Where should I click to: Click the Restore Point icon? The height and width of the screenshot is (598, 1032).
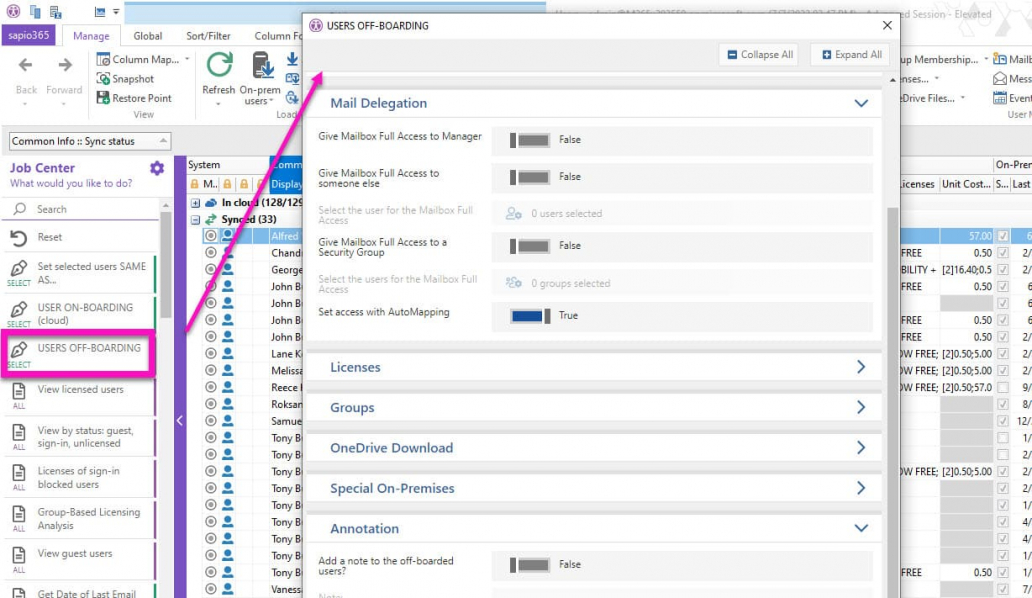tap(103, 98)
